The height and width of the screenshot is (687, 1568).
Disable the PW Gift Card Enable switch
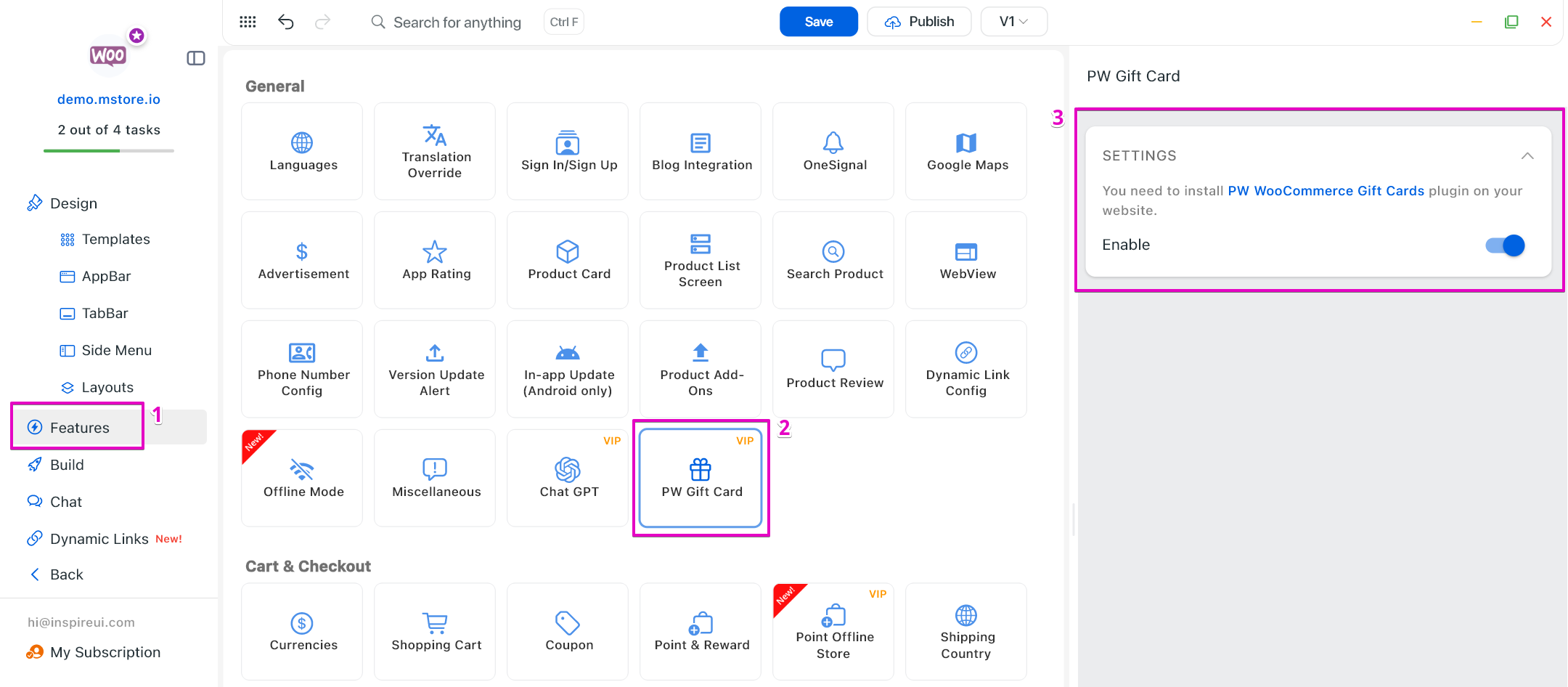(1505, 245)
